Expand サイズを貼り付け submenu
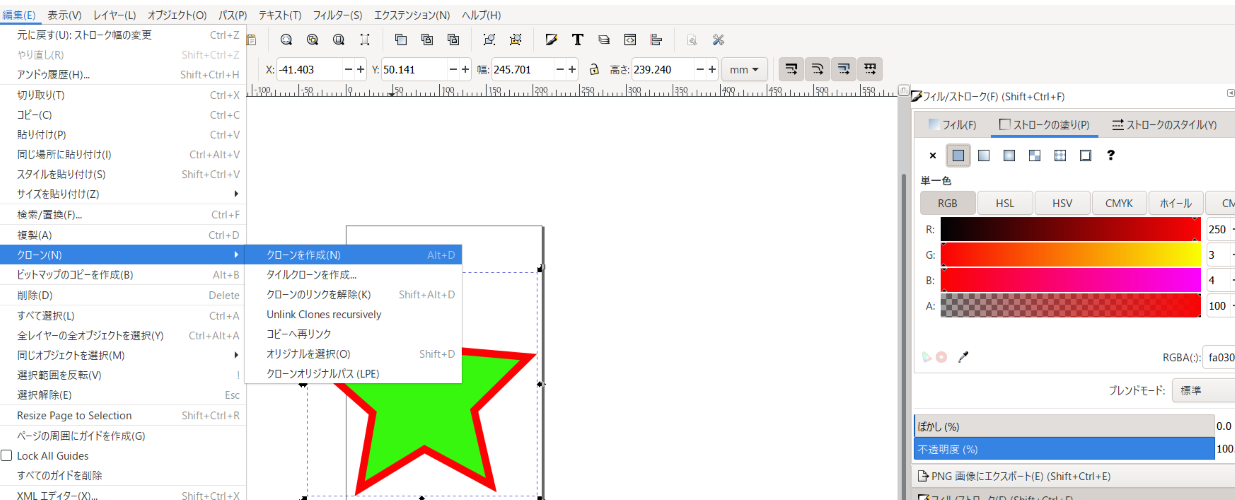 123,194
